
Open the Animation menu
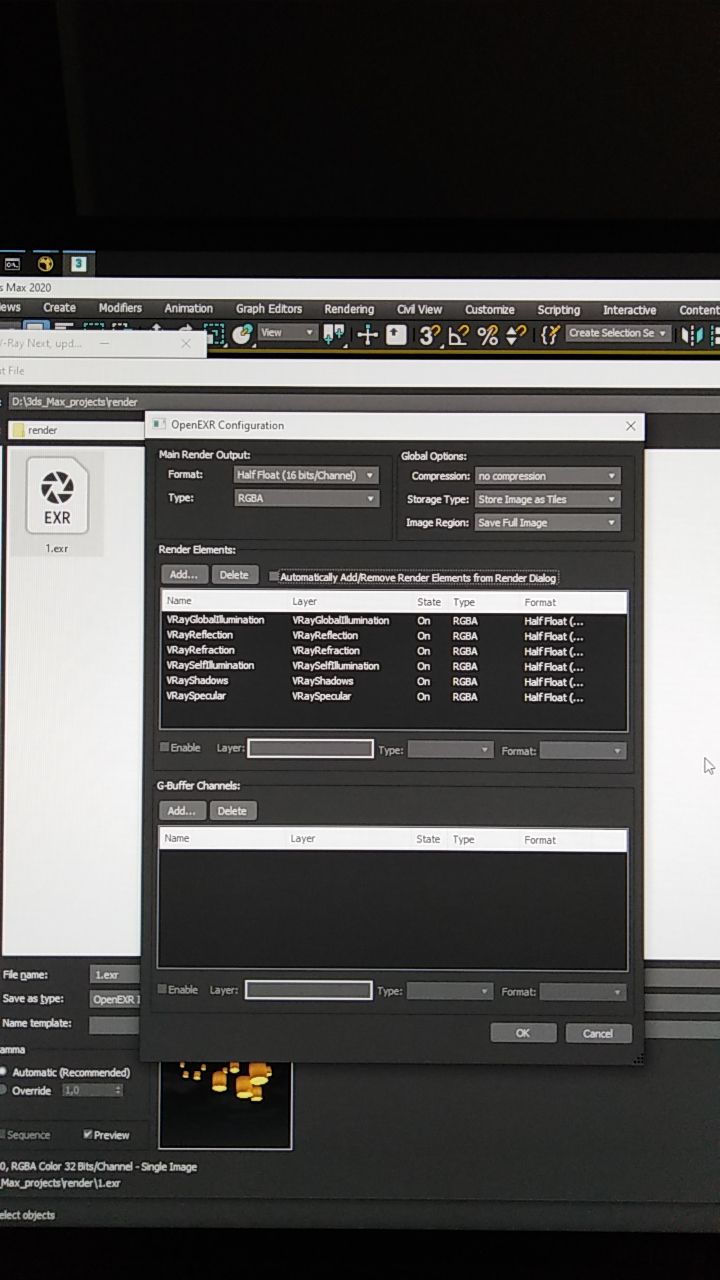(189, 308)
